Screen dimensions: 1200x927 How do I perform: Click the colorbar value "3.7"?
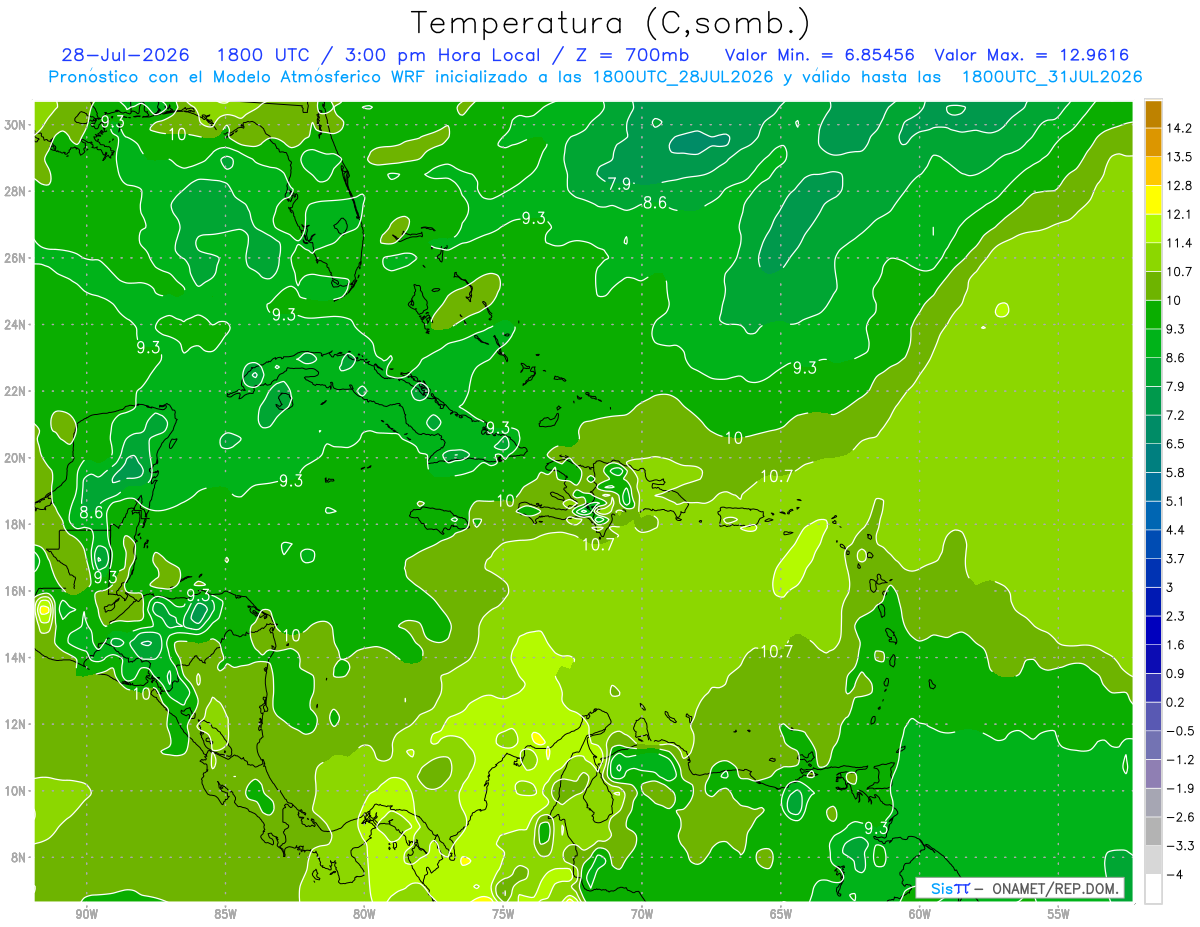[x=1176, y=558]
